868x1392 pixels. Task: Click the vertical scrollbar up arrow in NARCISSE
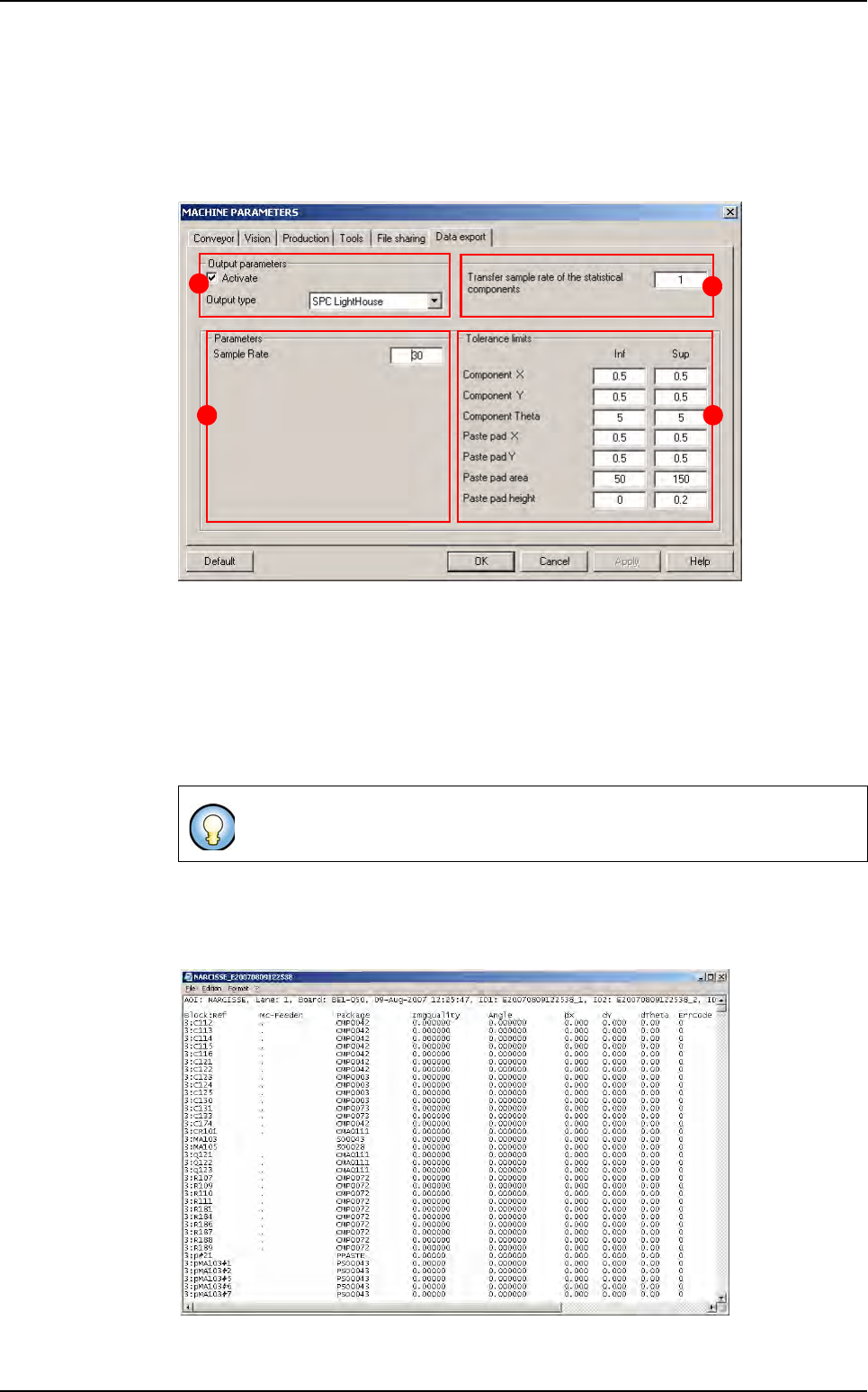(721, 999)
